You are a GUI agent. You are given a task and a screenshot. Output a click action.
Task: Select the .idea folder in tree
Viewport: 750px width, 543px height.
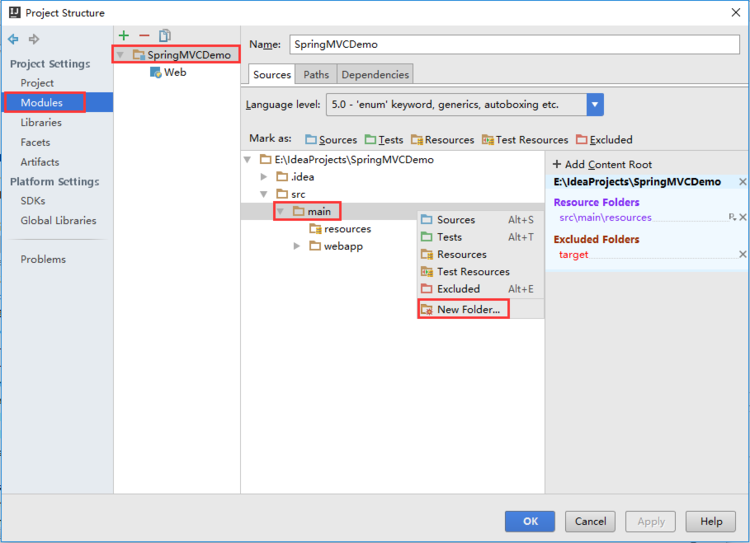pos(302,177)
